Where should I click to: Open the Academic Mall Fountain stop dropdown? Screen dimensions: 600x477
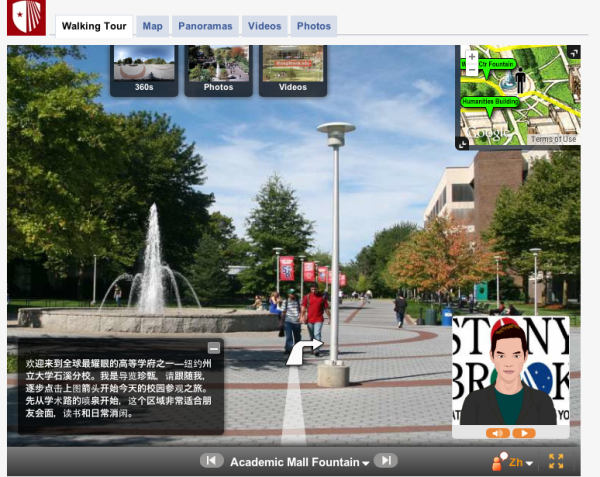[300, 462]
